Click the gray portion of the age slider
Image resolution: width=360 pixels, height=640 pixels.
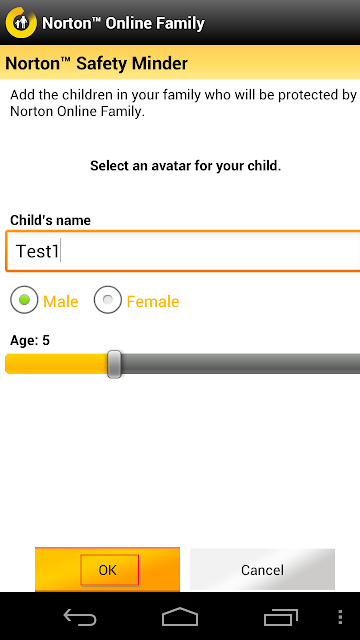pos(241,364)
